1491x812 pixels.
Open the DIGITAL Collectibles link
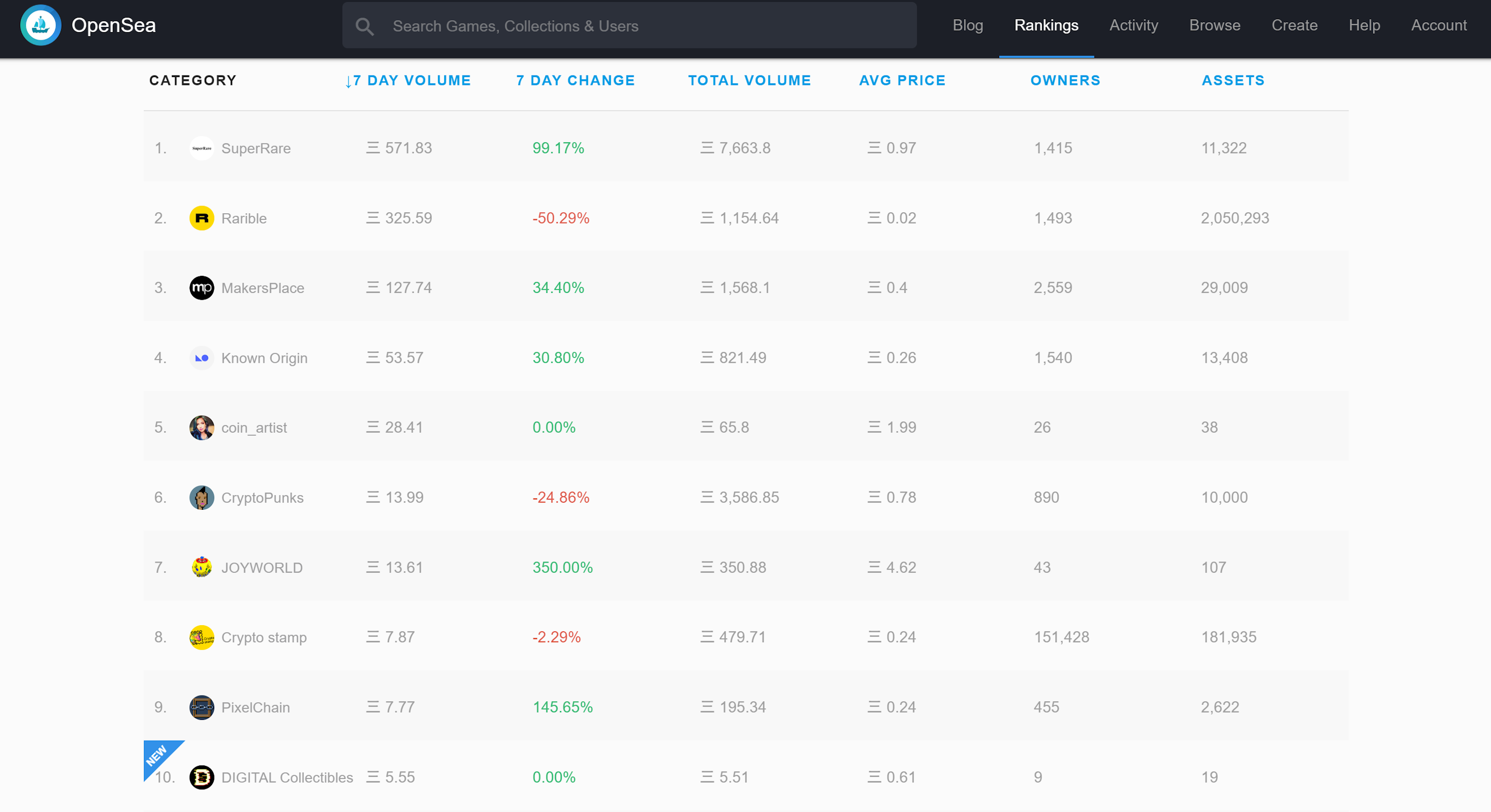pos(287,777)
